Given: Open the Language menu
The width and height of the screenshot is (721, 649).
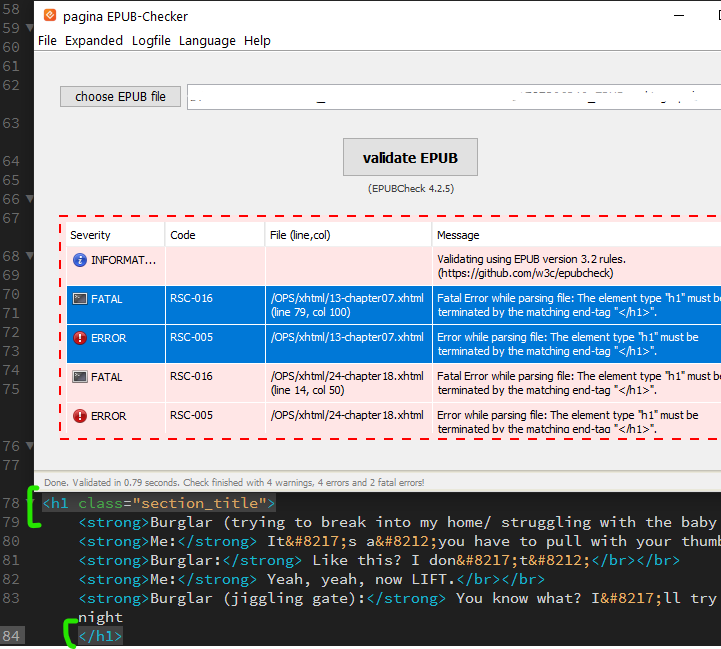Looking at the screenshot, I should click(x=207, y=40).
